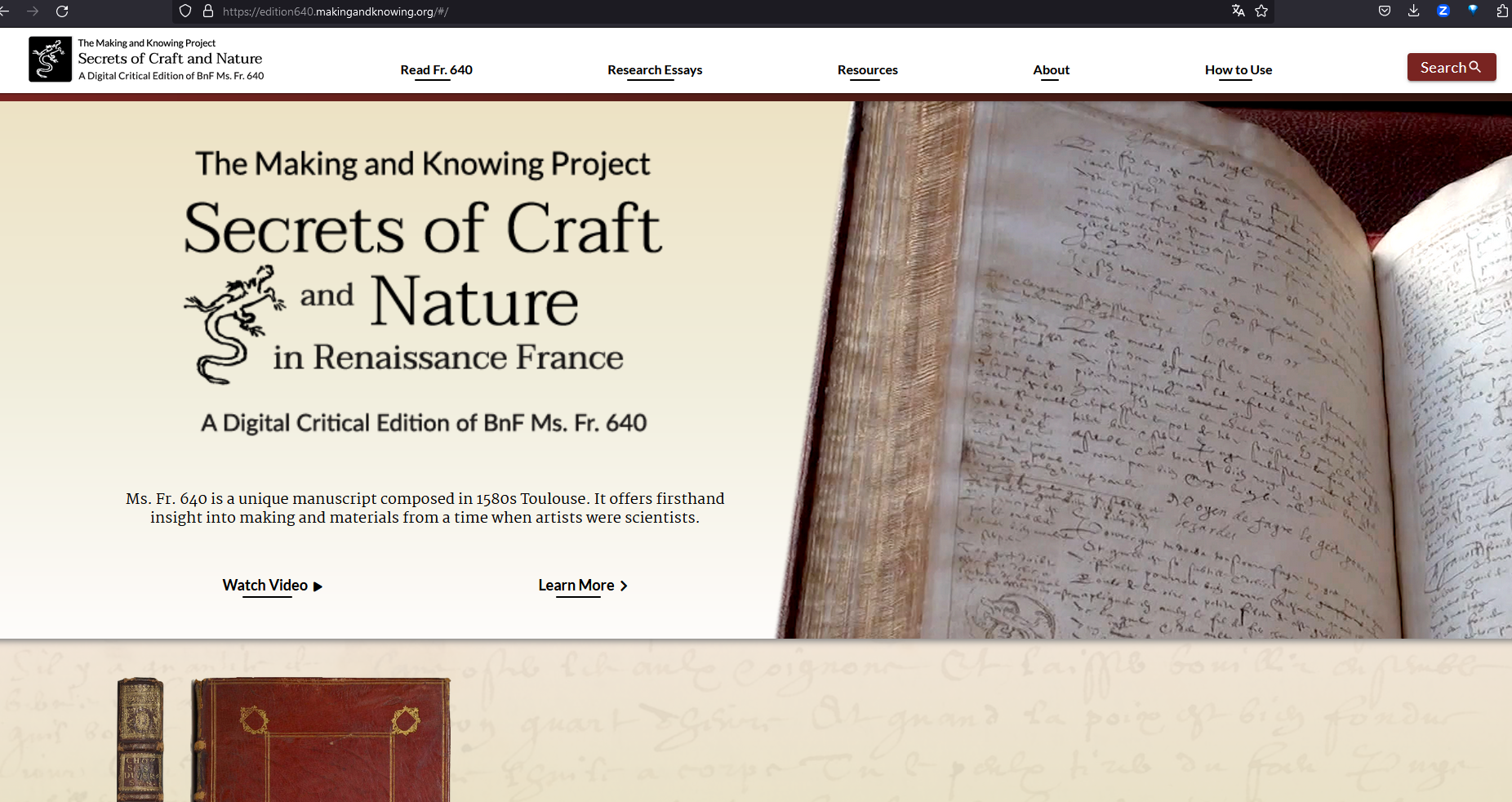Screen dimensions: 1512x802
Task: Click the red Search button
Action: pyautogui.click(x=1451, y=67)
